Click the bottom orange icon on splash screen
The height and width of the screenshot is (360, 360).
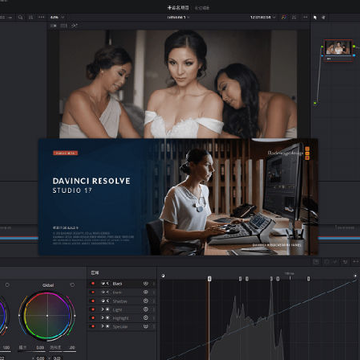[x=307, y=158]
